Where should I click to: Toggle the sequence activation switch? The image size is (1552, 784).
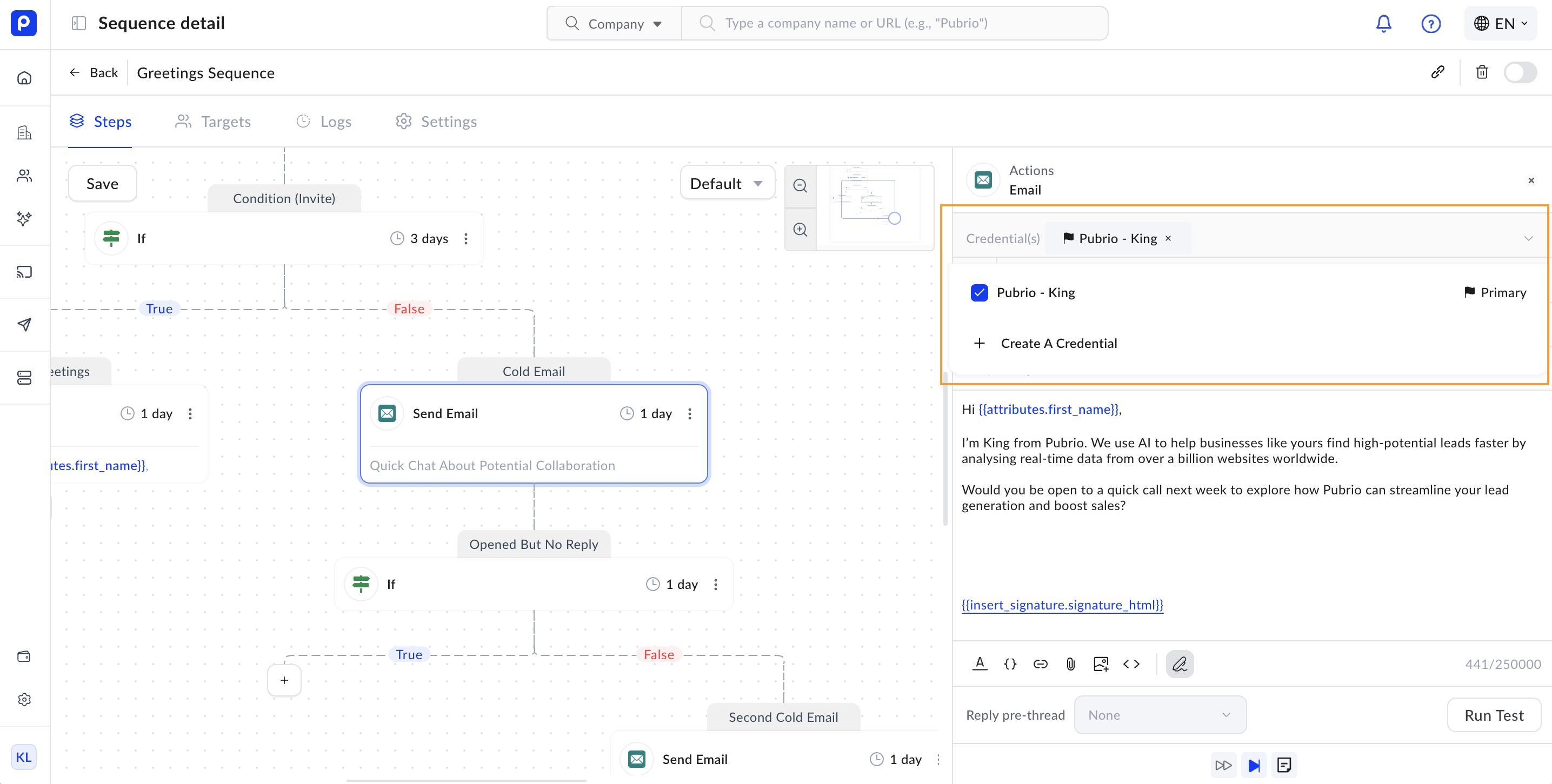(x=1520, y=72)
